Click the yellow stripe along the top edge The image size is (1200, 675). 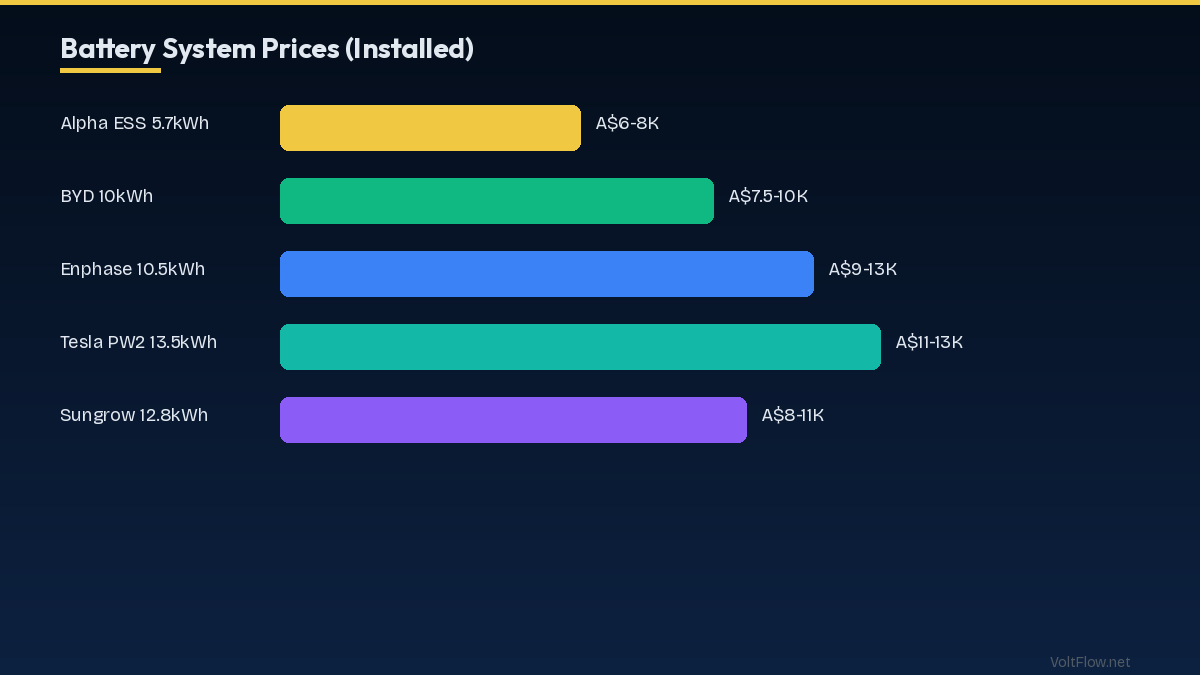(x=600, y=2)
